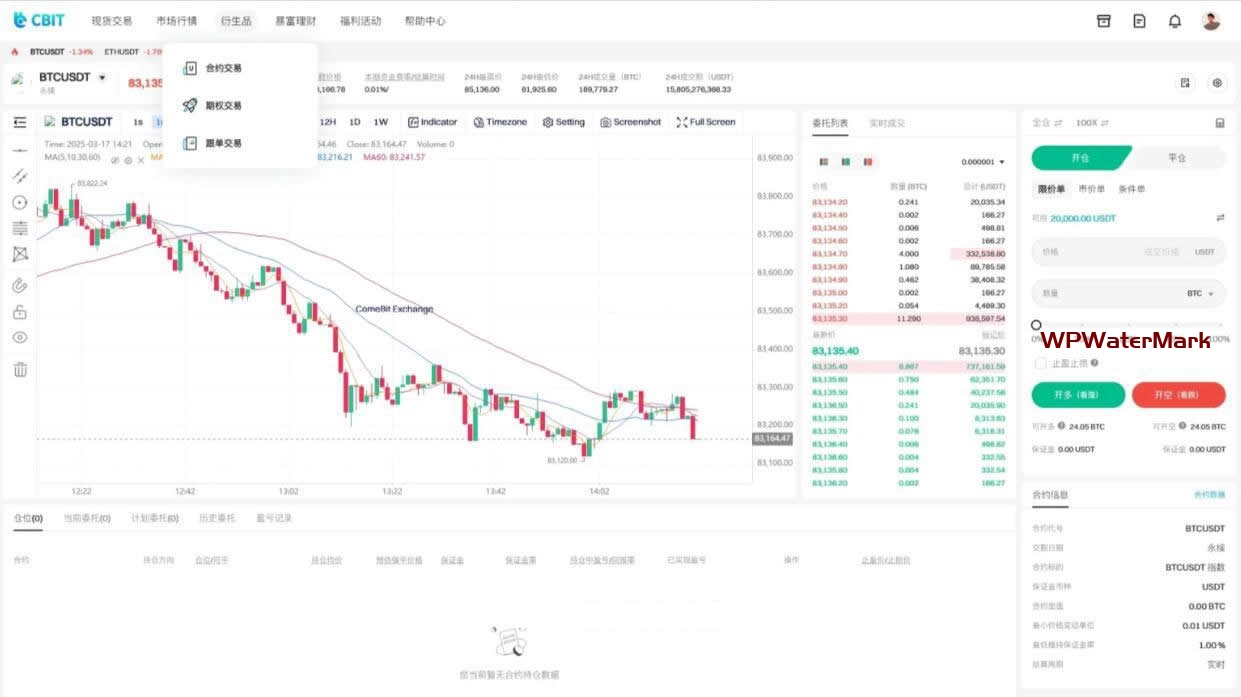This screenshot has width=1241, height=697.
Task: Enter Full Screen chart mode
Action: click(x=706, y=122)
